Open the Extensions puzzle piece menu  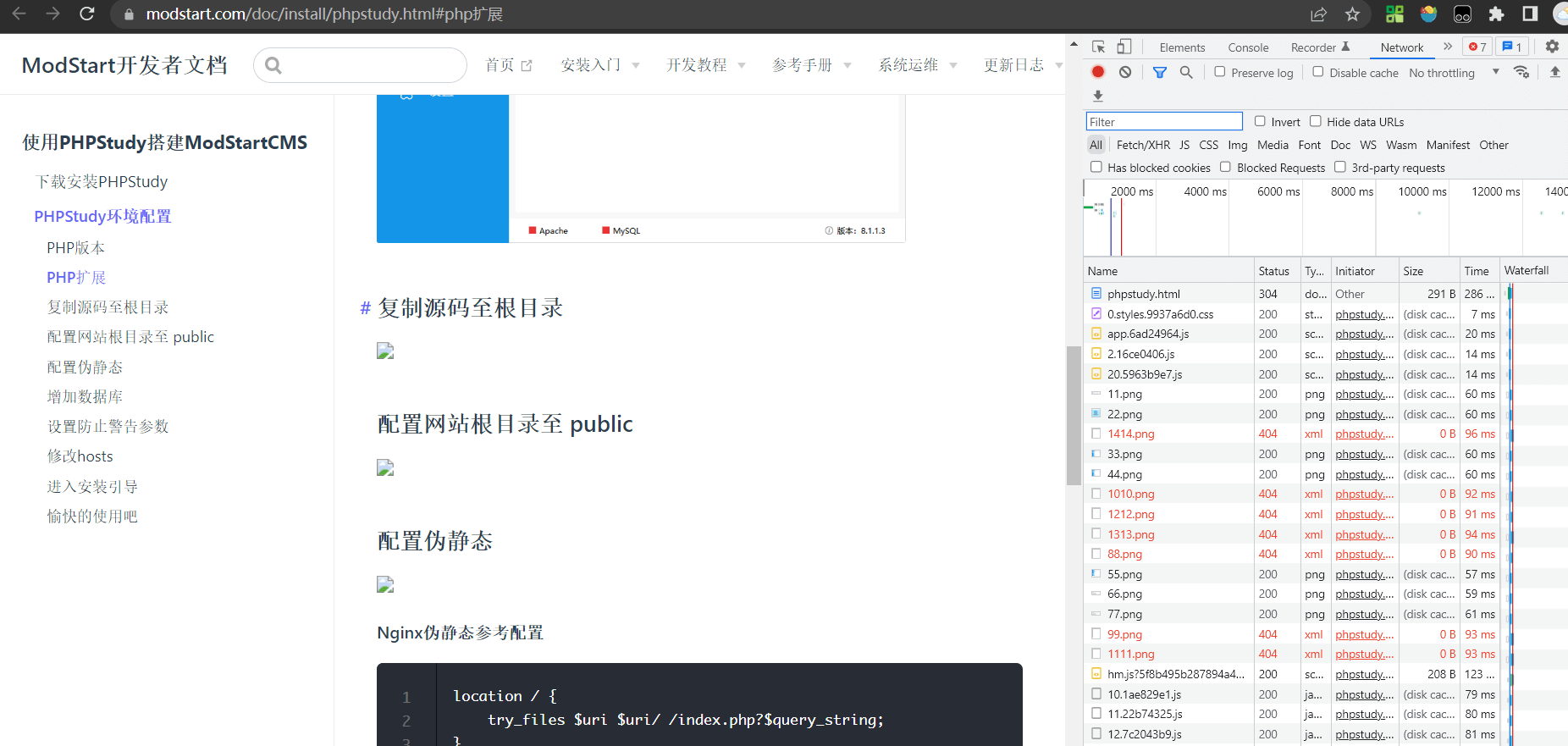coord(1496,14)
